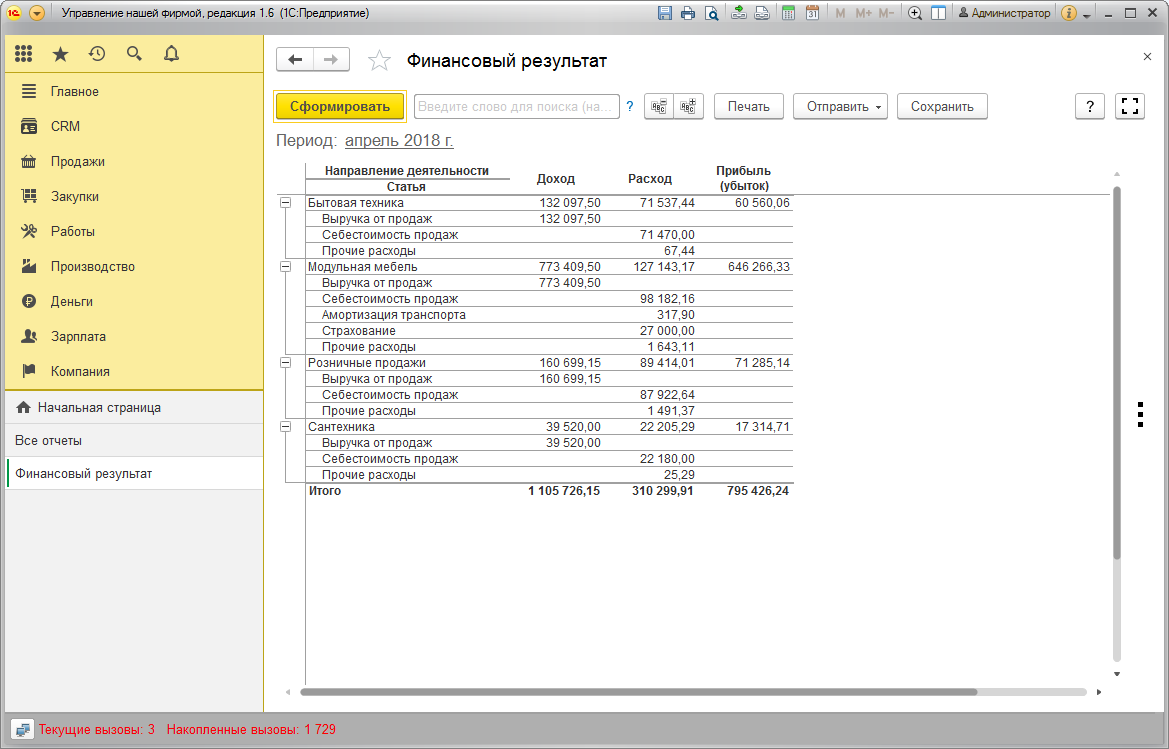Collapse the Бытовая техника group
Screen dimensions: 1169x749
click(x=285, y=203)
